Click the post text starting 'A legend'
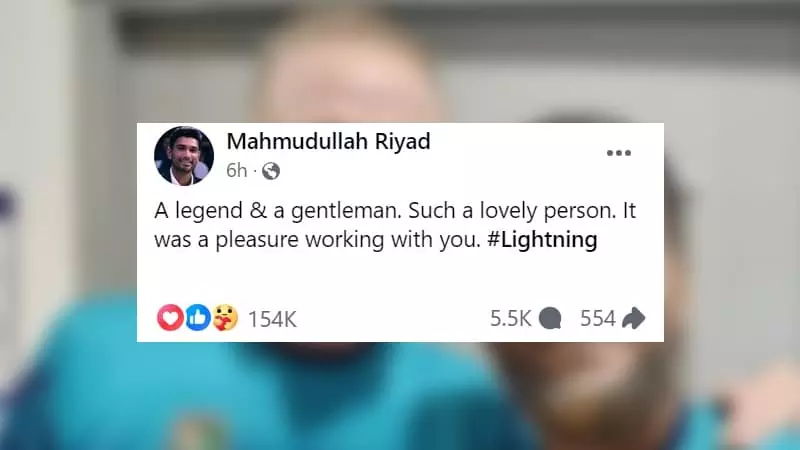The height and width of the screenshot is (450, 800). (395, 225)
